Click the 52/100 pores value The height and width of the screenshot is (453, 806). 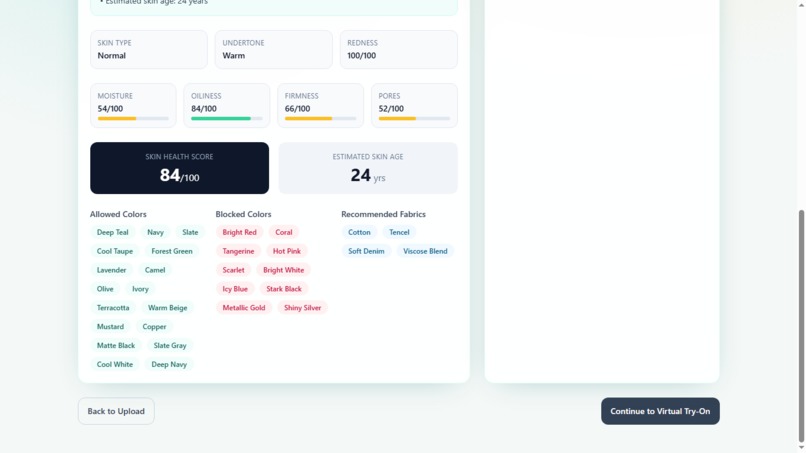(x=391, y=108)
